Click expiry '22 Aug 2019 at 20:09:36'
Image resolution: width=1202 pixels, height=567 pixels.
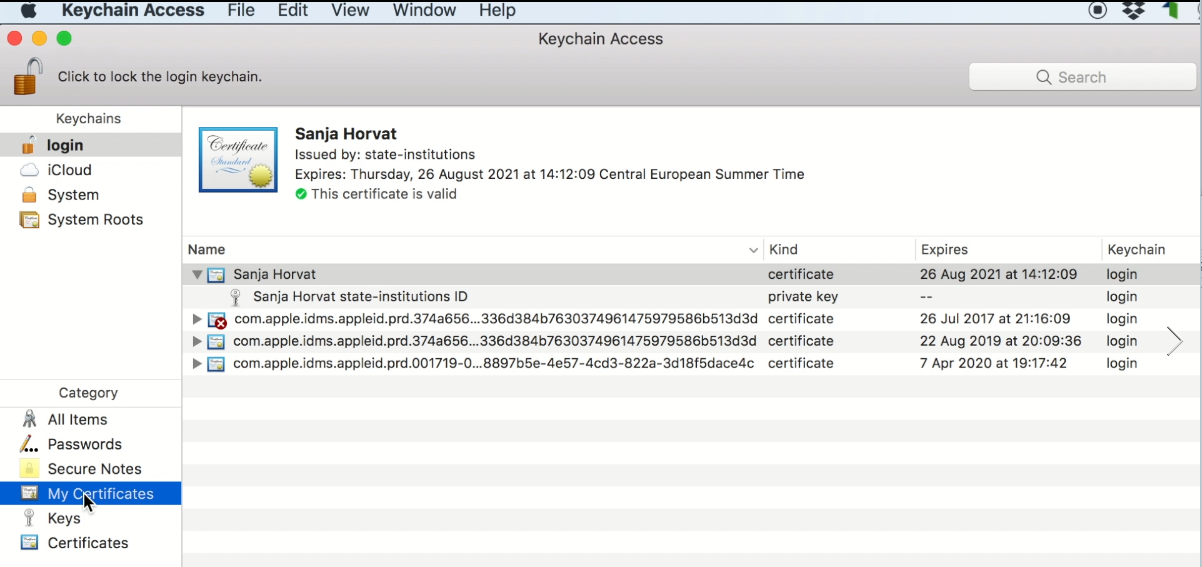click(1000, 341)
